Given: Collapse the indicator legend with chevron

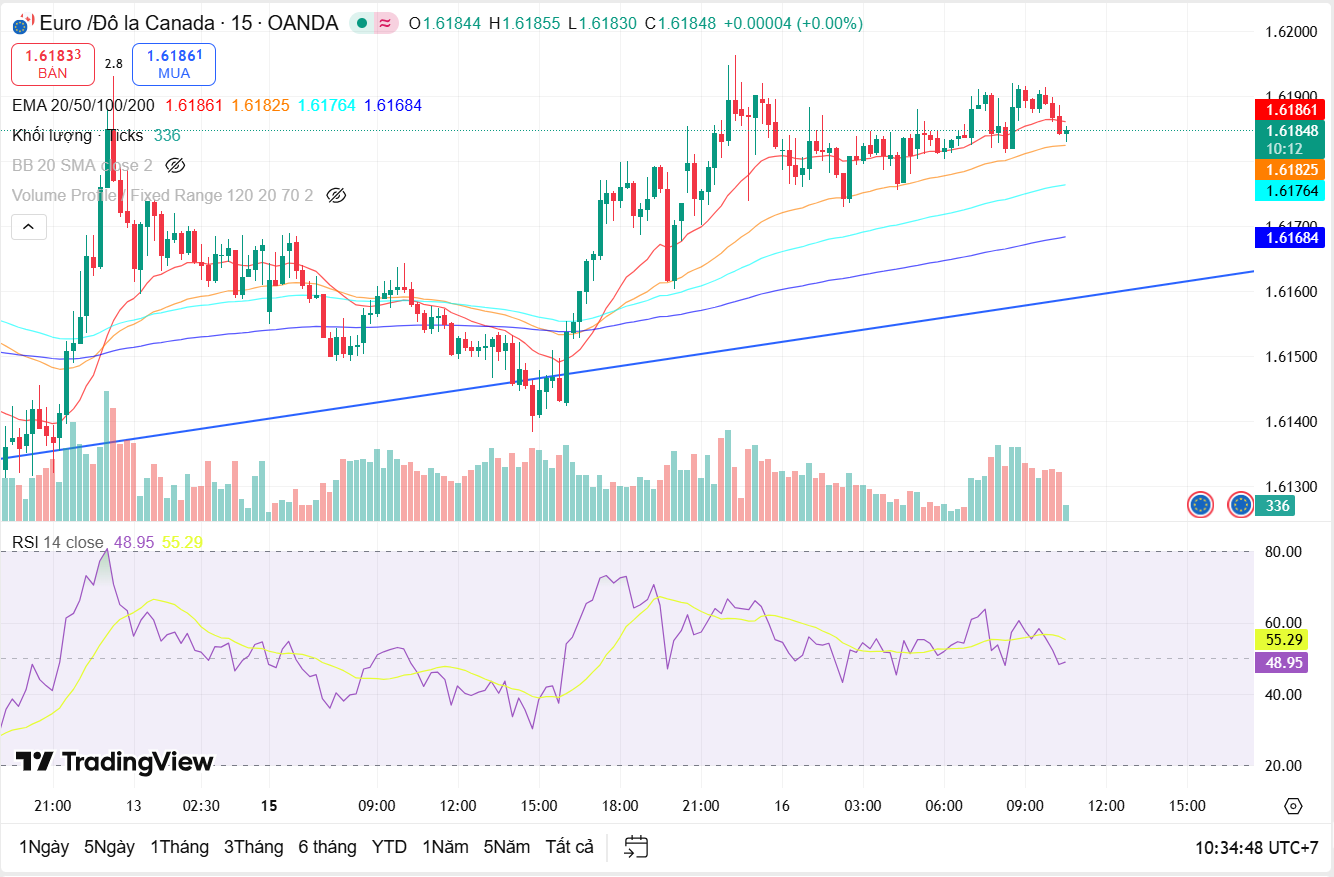Looking at the screenshot, I should click(x=28, y=227).
